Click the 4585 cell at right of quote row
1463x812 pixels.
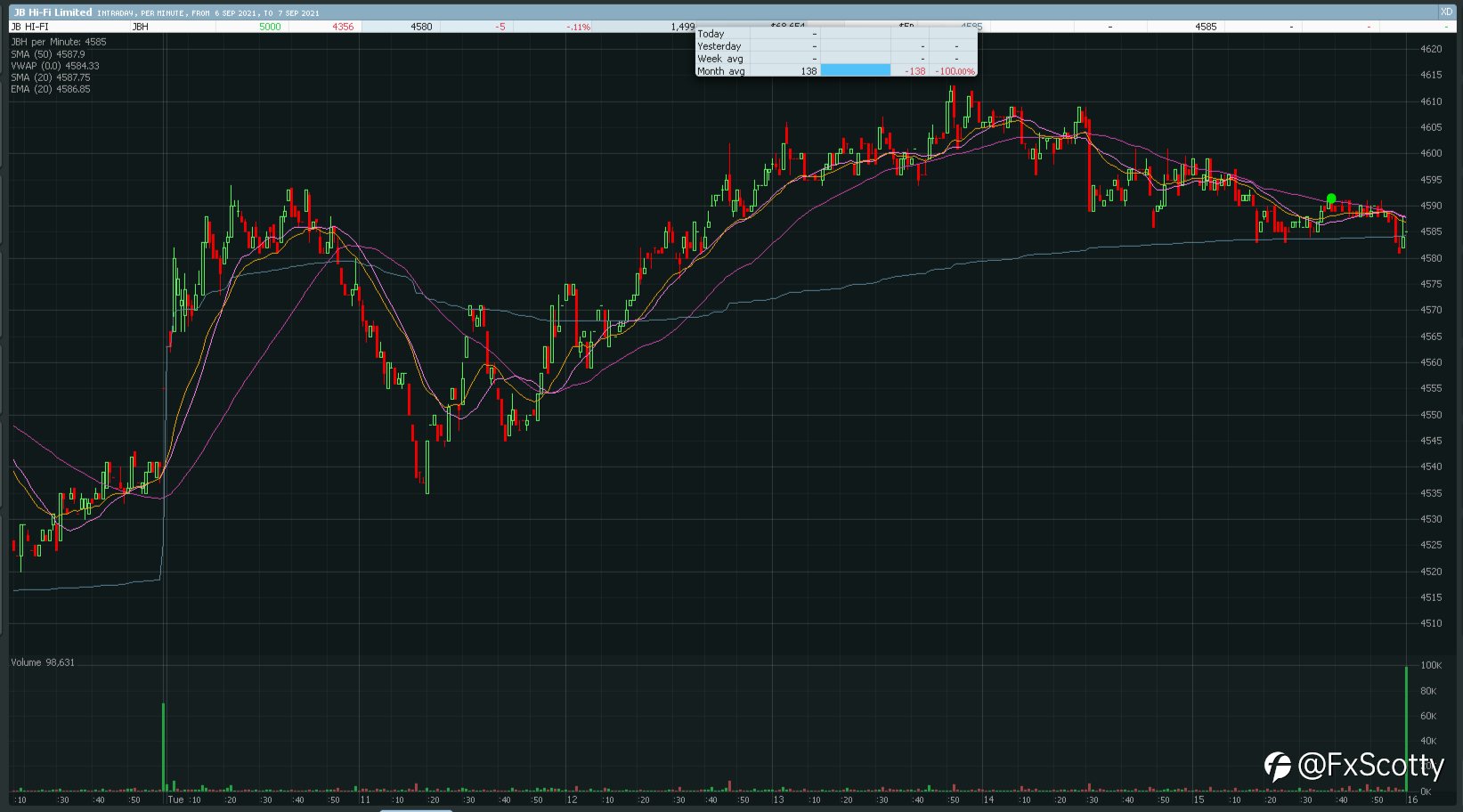(x=1206, y=27)
